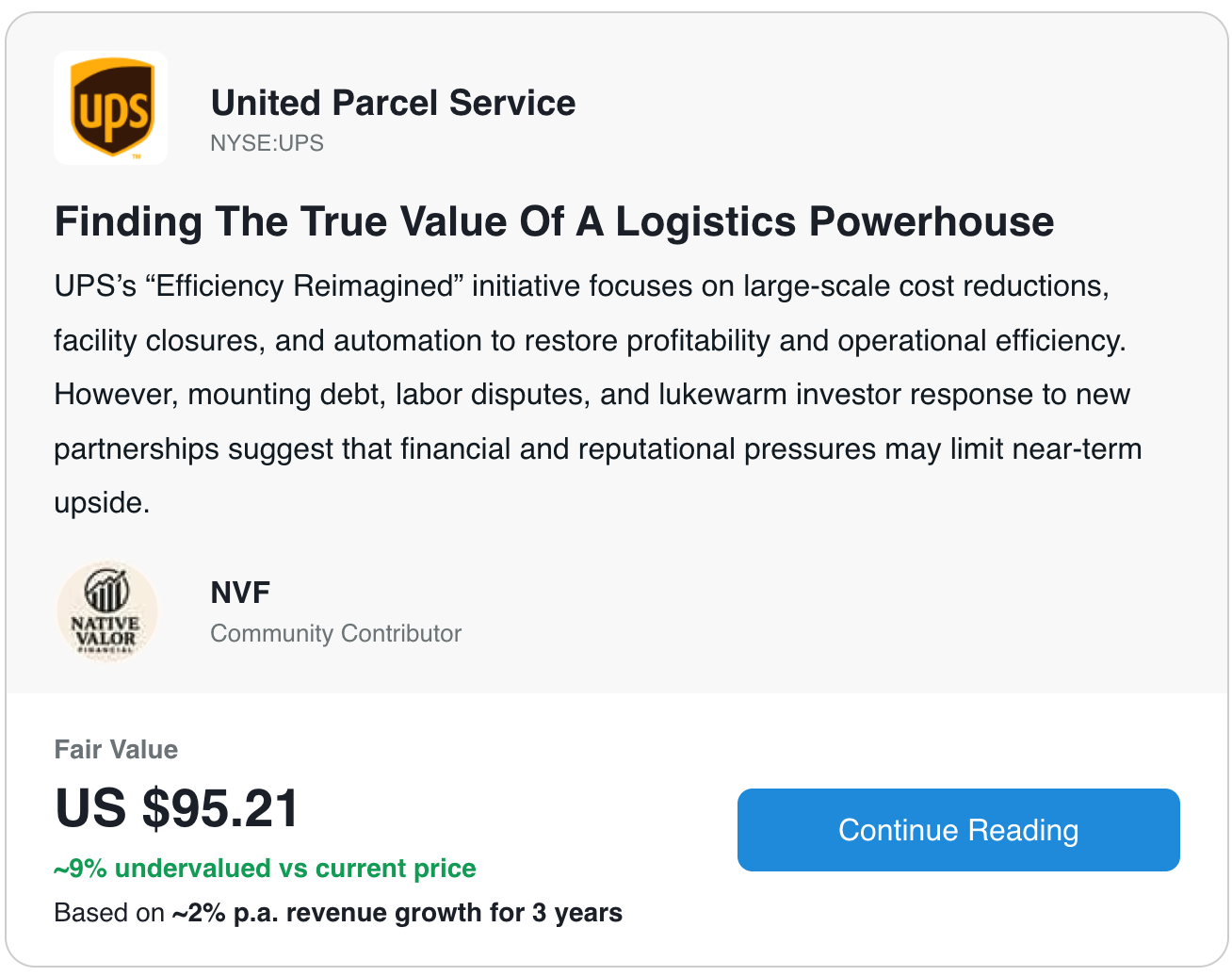1232x976 pixels.
Task: Click the 'Efficiency Reimagined' phrase in the summary
Action: click(x=305, y=285)
